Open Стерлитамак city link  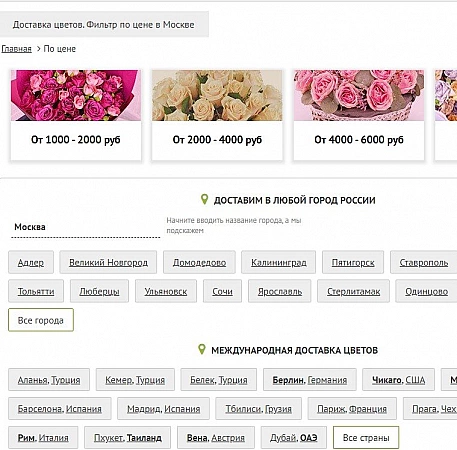coord(353,291)
